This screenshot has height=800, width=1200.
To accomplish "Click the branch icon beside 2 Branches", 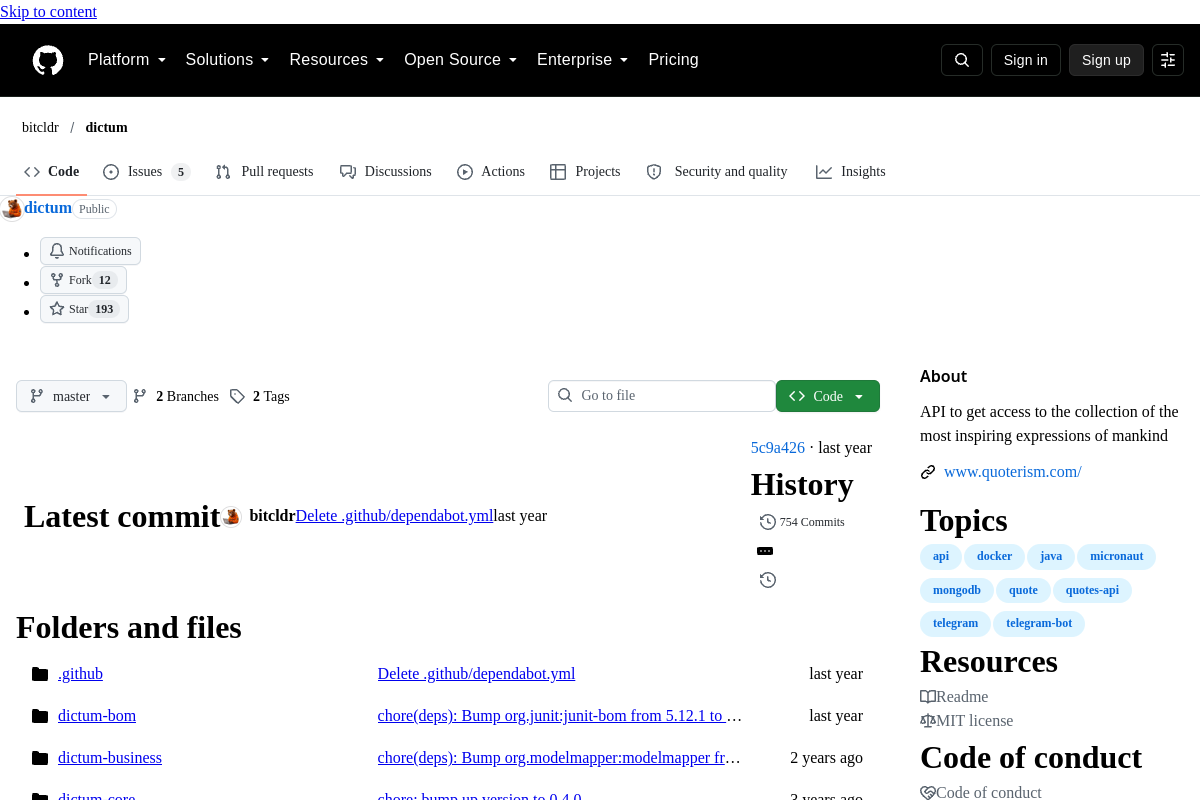I will tap(140, 396).
